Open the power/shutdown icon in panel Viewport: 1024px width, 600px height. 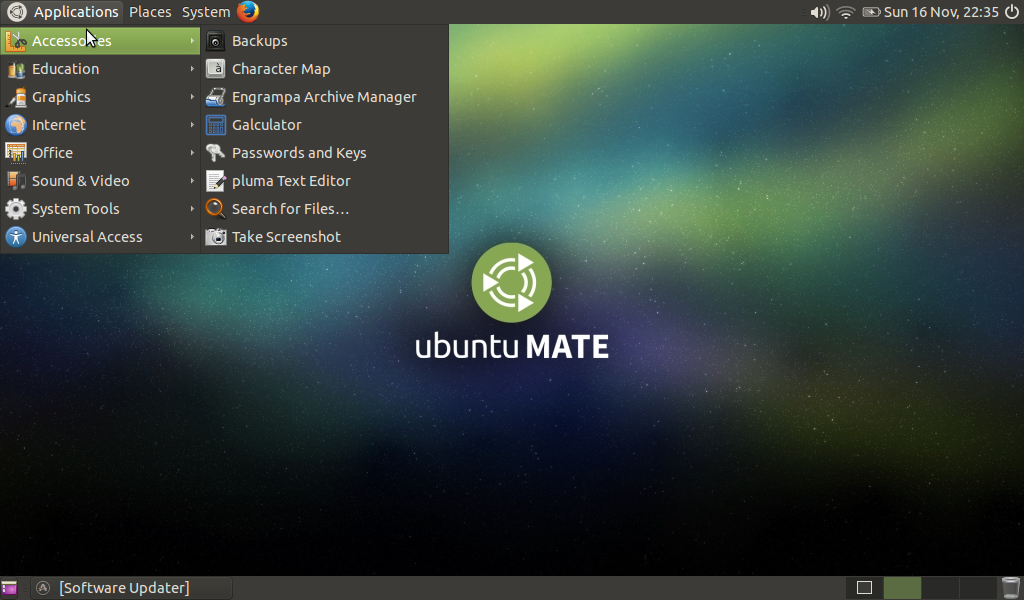pyautogui.click(x=1012, y=12)
